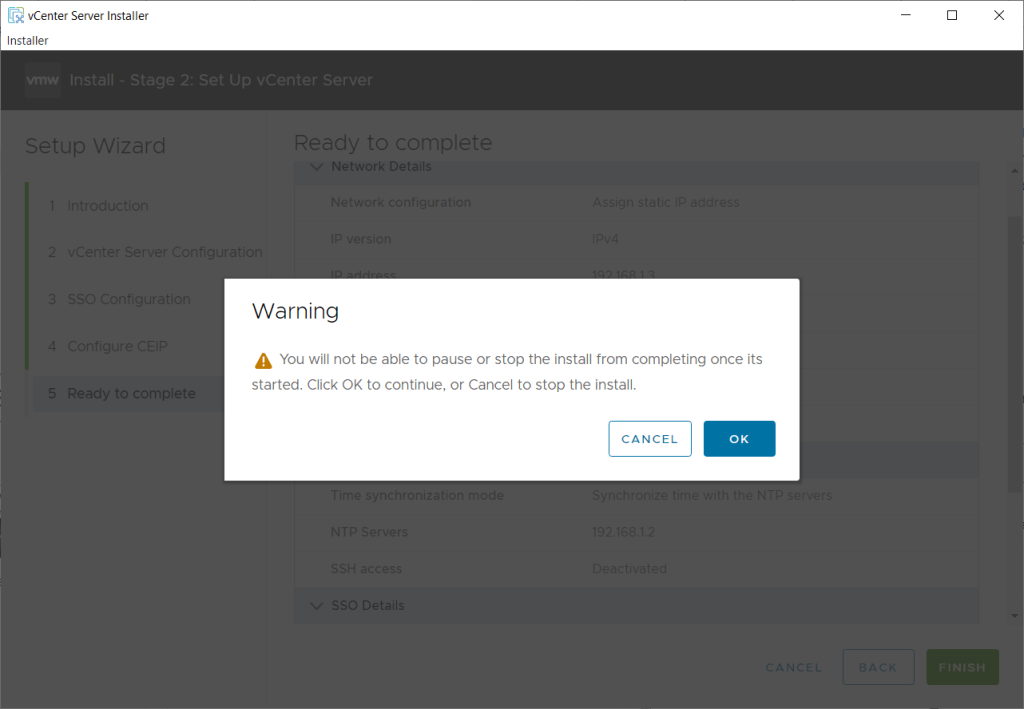Image resolution: width=1024 pixels, height=709 pixels.
Task: Click the vCenter Server Installer title bar icon
Action: pyautogui.click(x=15, y=15)
